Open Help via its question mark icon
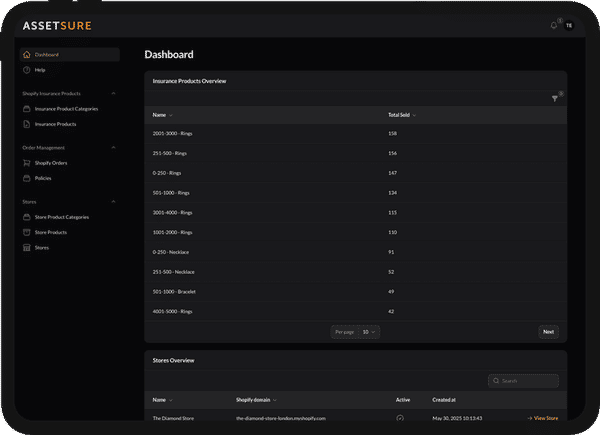 tap(26, 70)
